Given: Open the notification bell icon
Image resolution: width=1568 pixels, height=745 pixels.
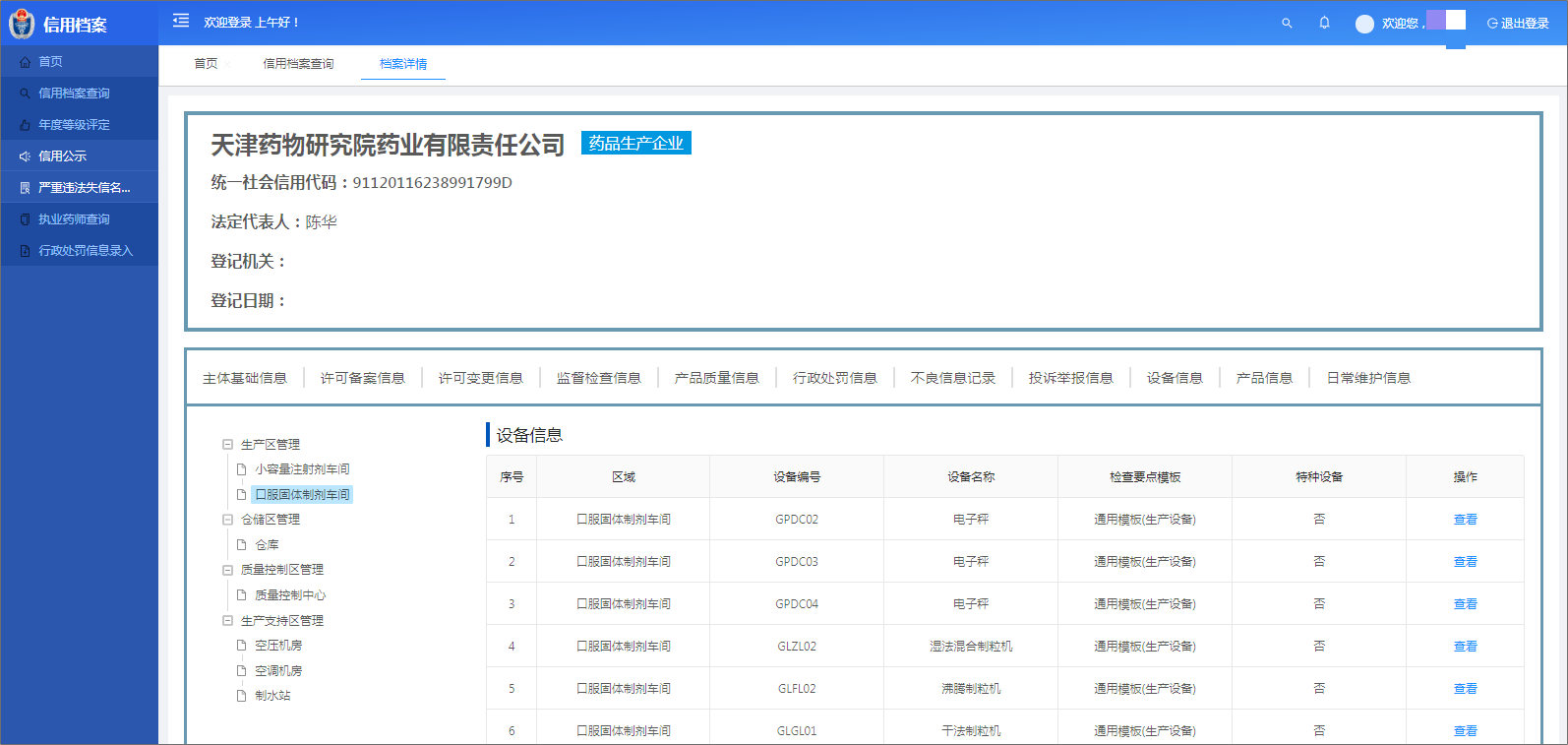Looking at the screenshot, I should pos(1324,23).
